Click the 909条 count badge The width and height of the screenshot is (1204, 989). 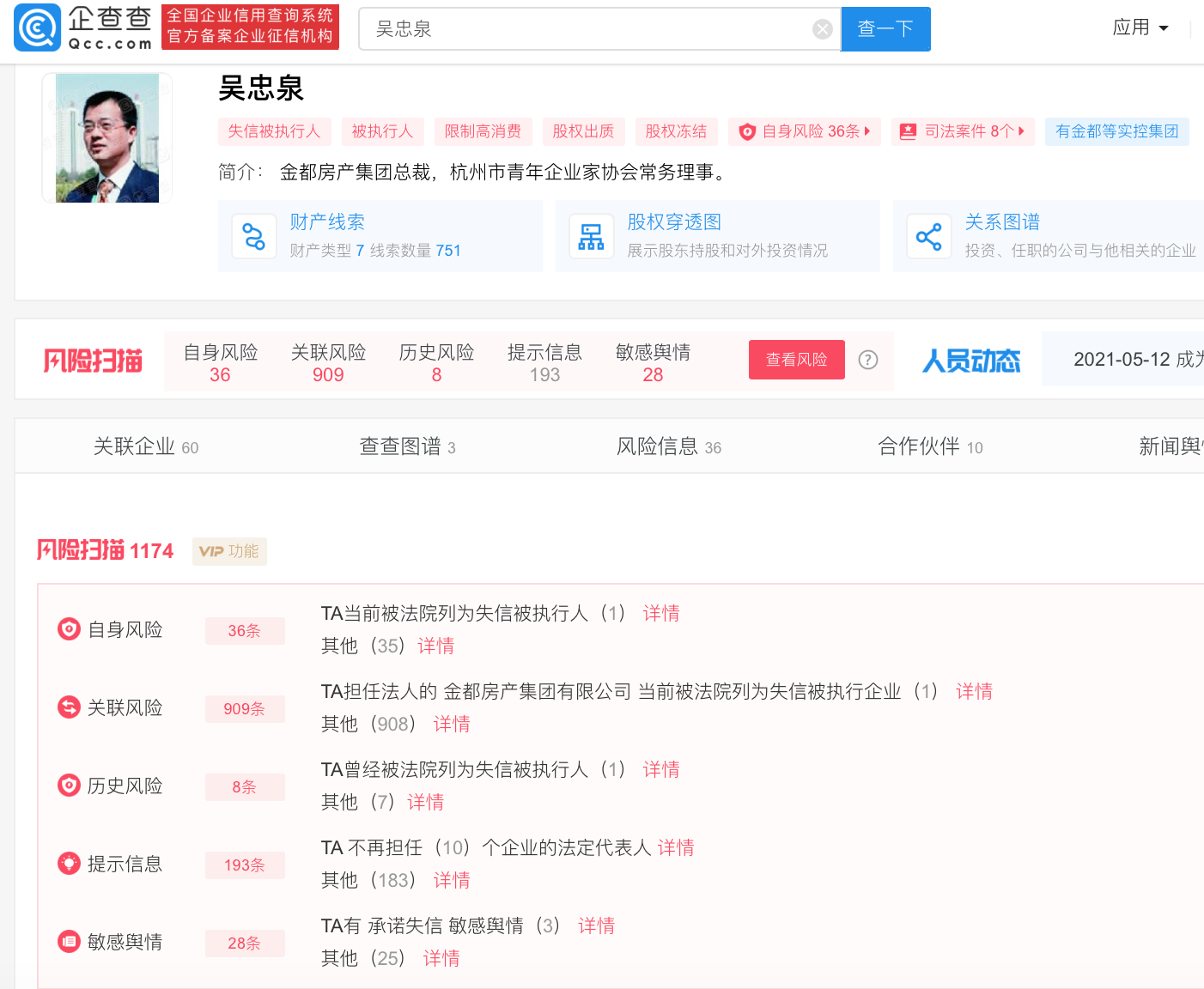point(245,709)
